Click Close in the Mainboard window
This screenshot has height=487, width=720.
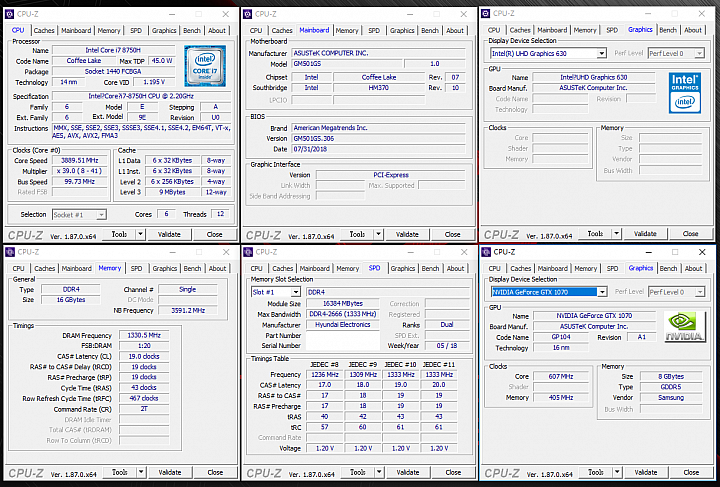pos(452,235)
